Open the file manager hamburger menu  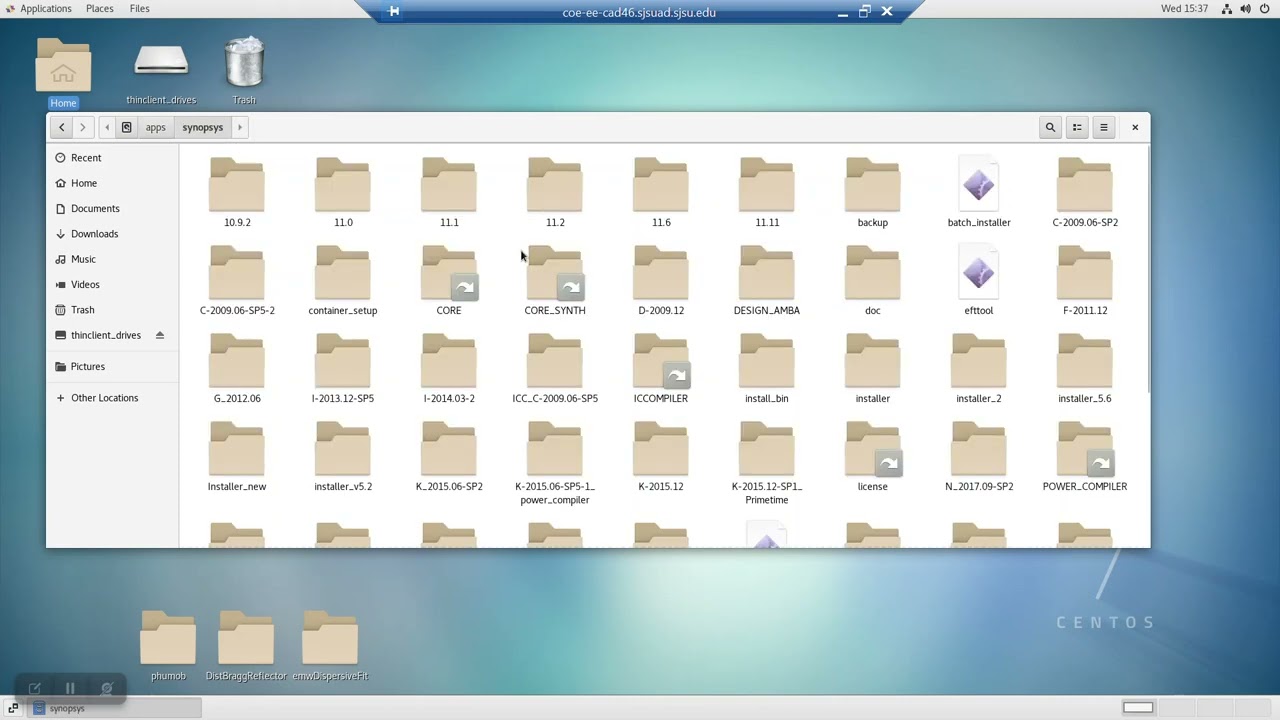click(x=1104, y=127)
